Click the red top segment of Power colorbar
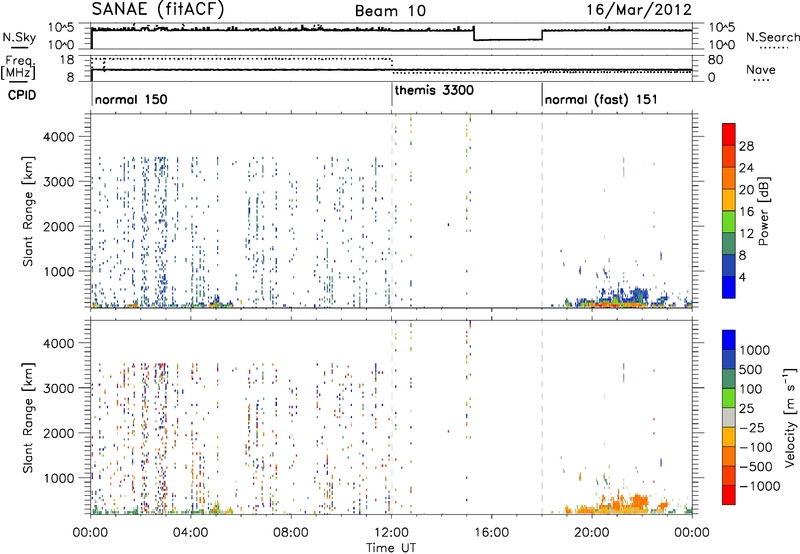Image resolution: width=800 pixels, height=554 pixels. tap(729, 134)
